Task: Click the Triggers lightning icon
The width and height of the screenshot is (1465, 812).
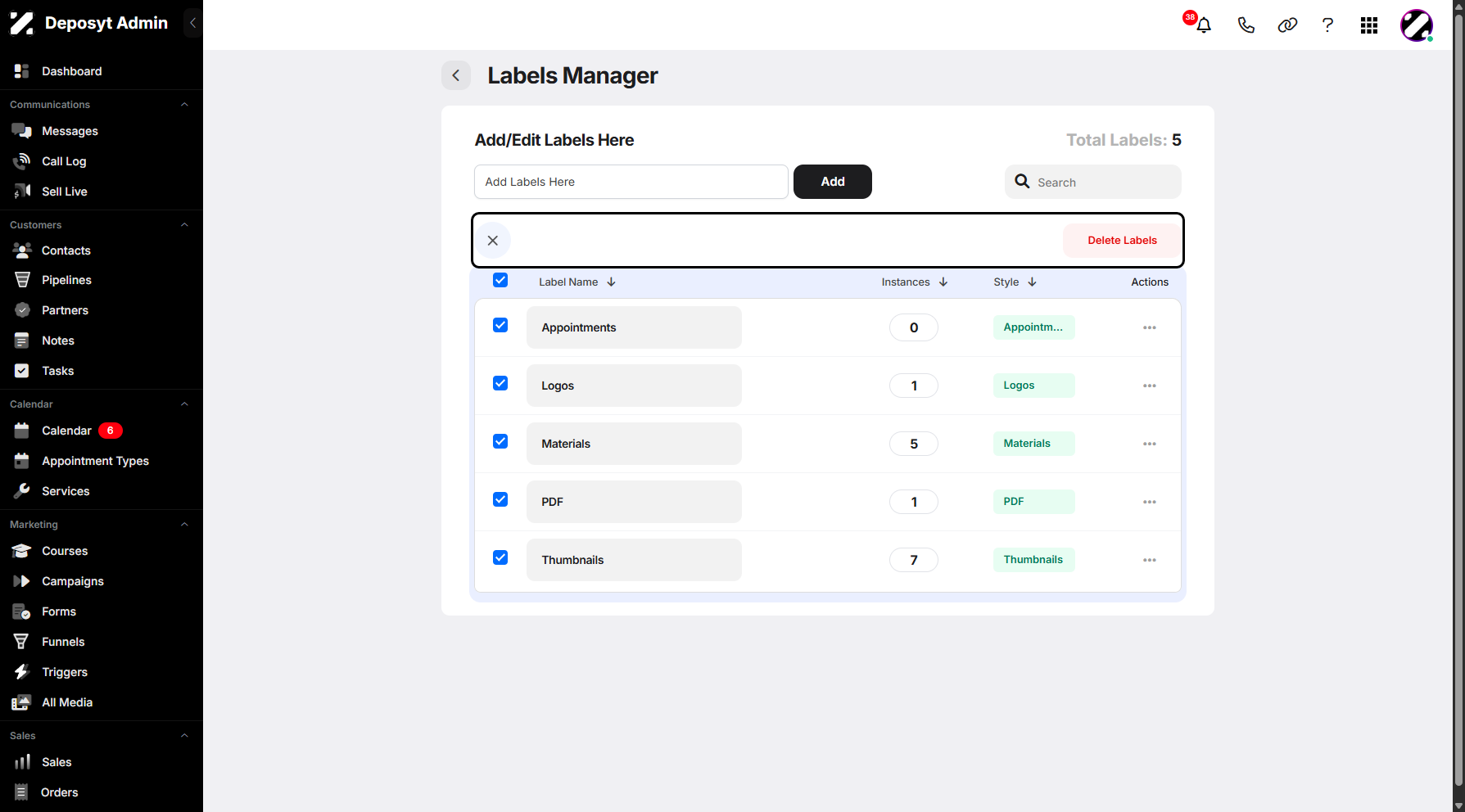Action: pos(22,672)
